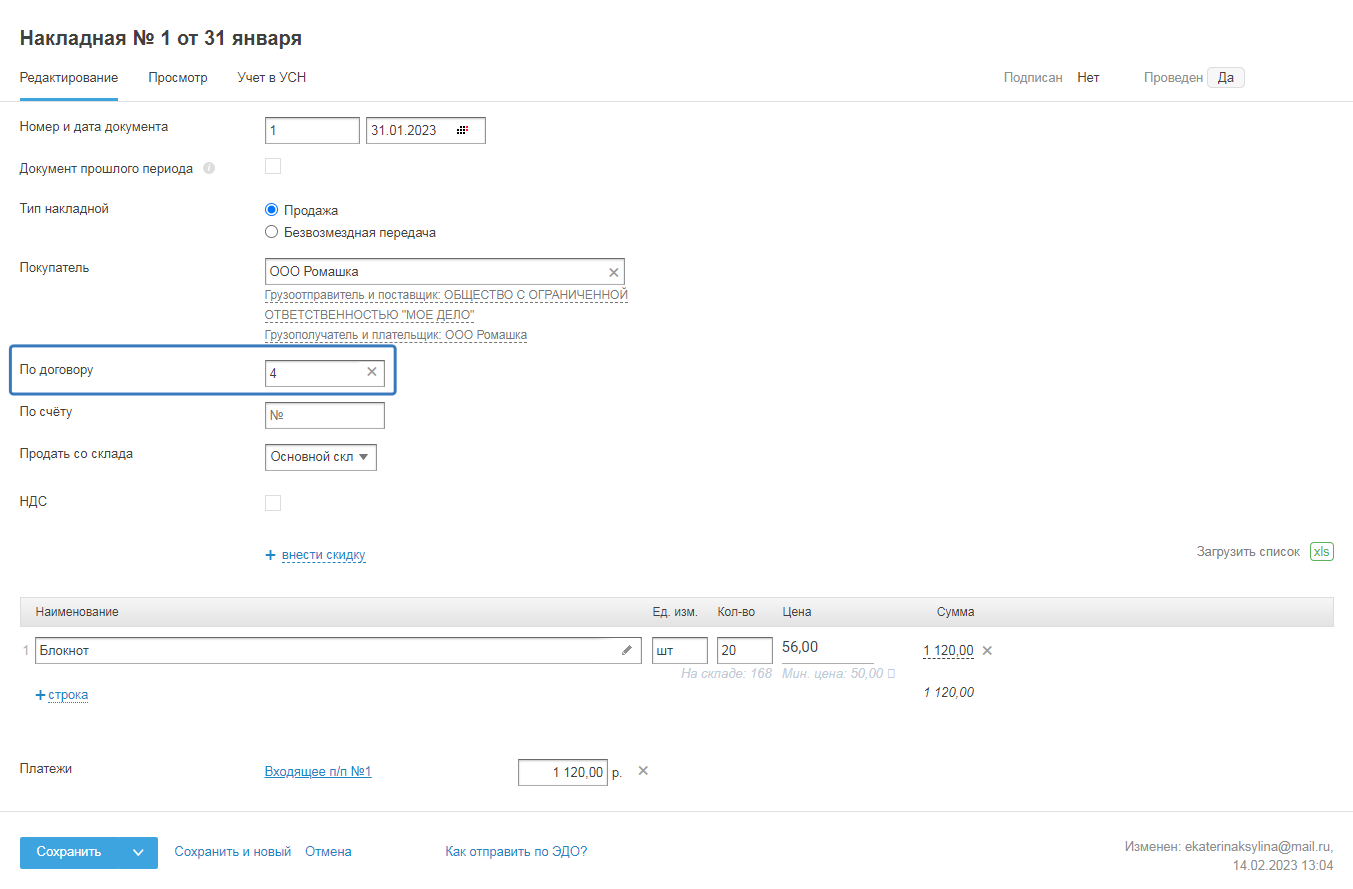Click the xls upload icon
Screen dimensions: 1353x889
point(1322,552)
